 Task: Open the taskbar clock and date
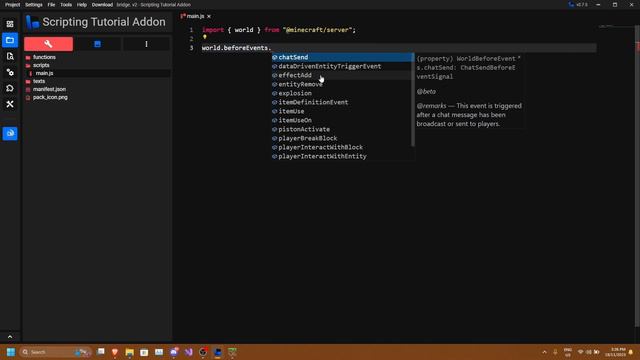click(616, 352)
